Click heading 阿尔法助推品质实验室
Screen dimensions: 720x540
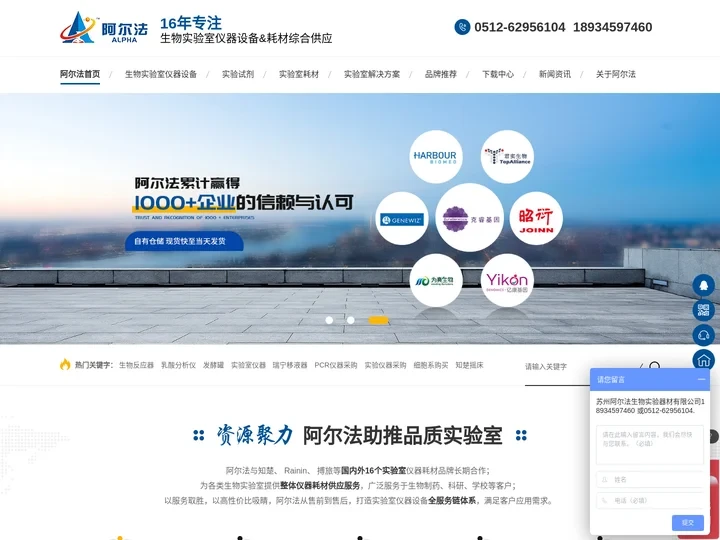point(402,435)
